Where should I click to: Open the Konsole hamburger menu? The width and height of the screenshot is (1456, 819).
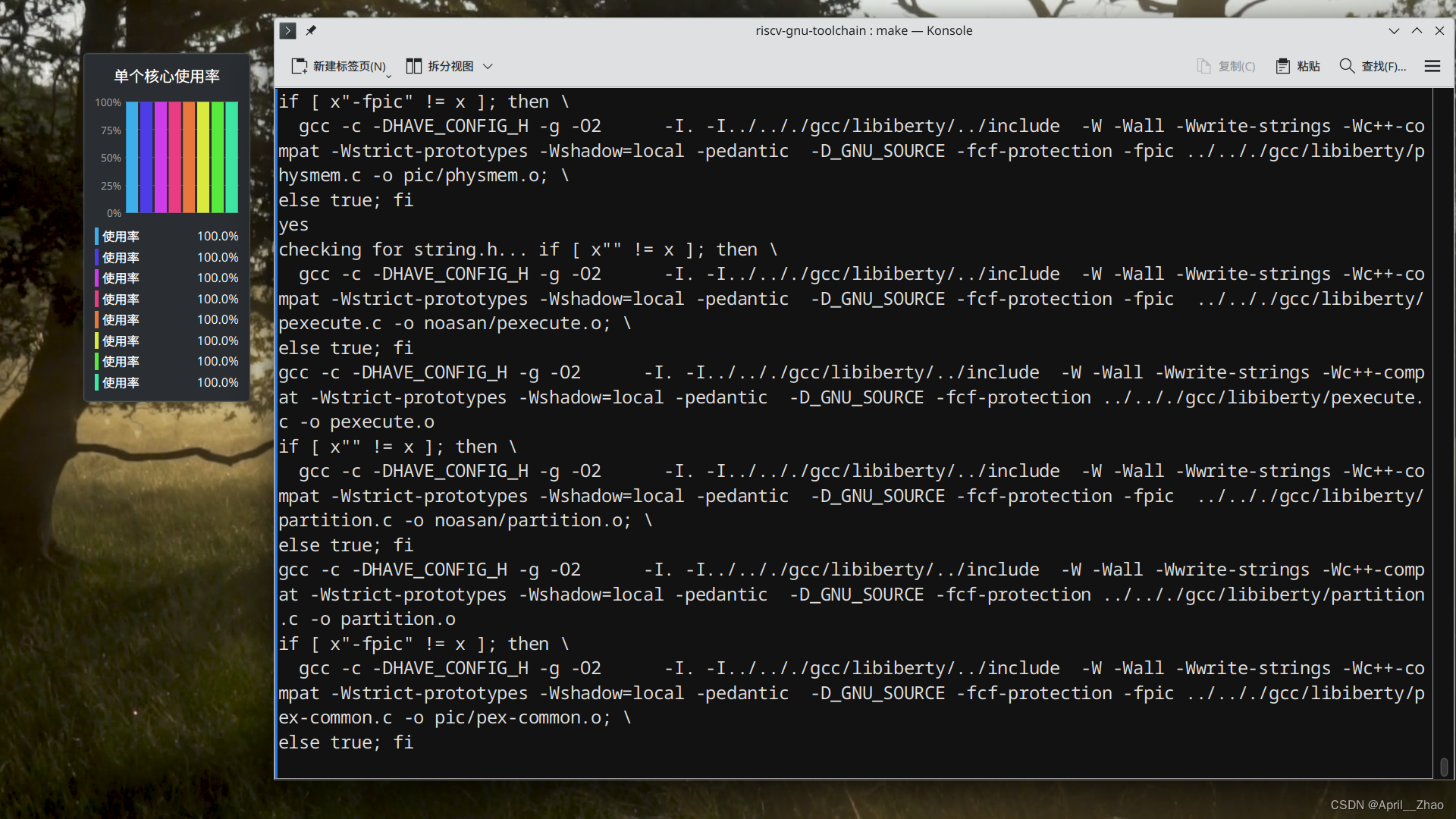click(1432, 67)
